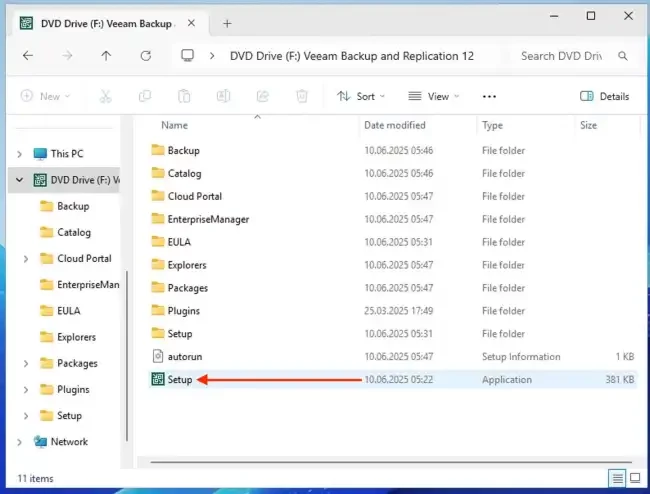Collapse DVD Drive (F:) tree node
Viewport: 650px width, 494px height.
[x=19, y=180]
